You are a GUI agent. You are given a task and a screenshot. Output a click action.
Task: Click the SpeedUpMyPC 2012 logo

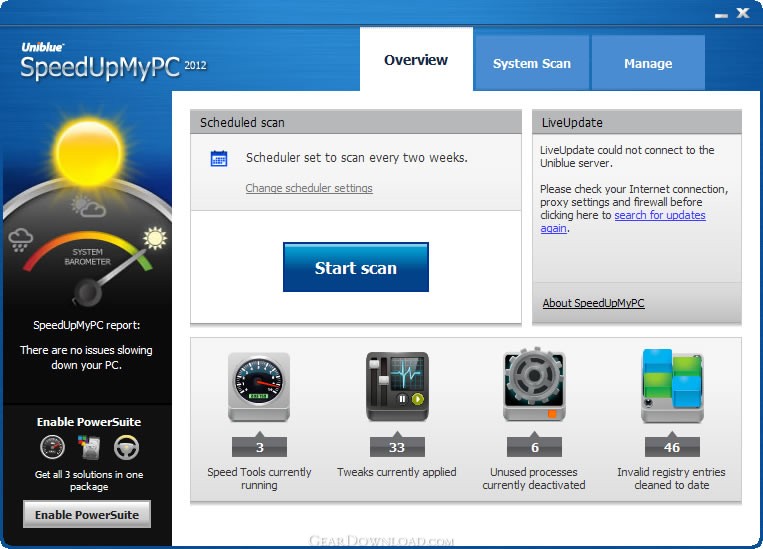113,62
